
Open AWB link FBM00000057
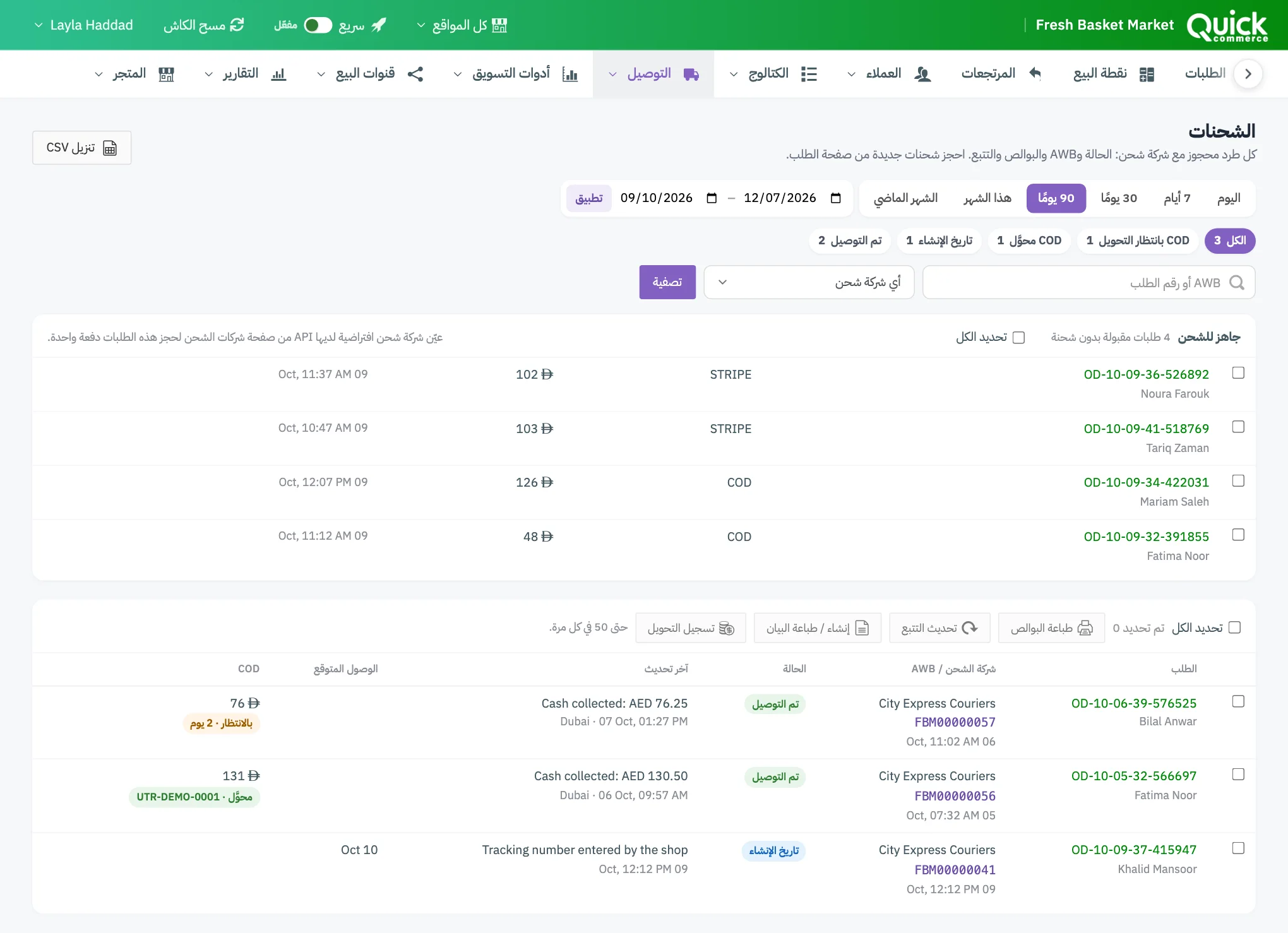click(x=955, y=722)
